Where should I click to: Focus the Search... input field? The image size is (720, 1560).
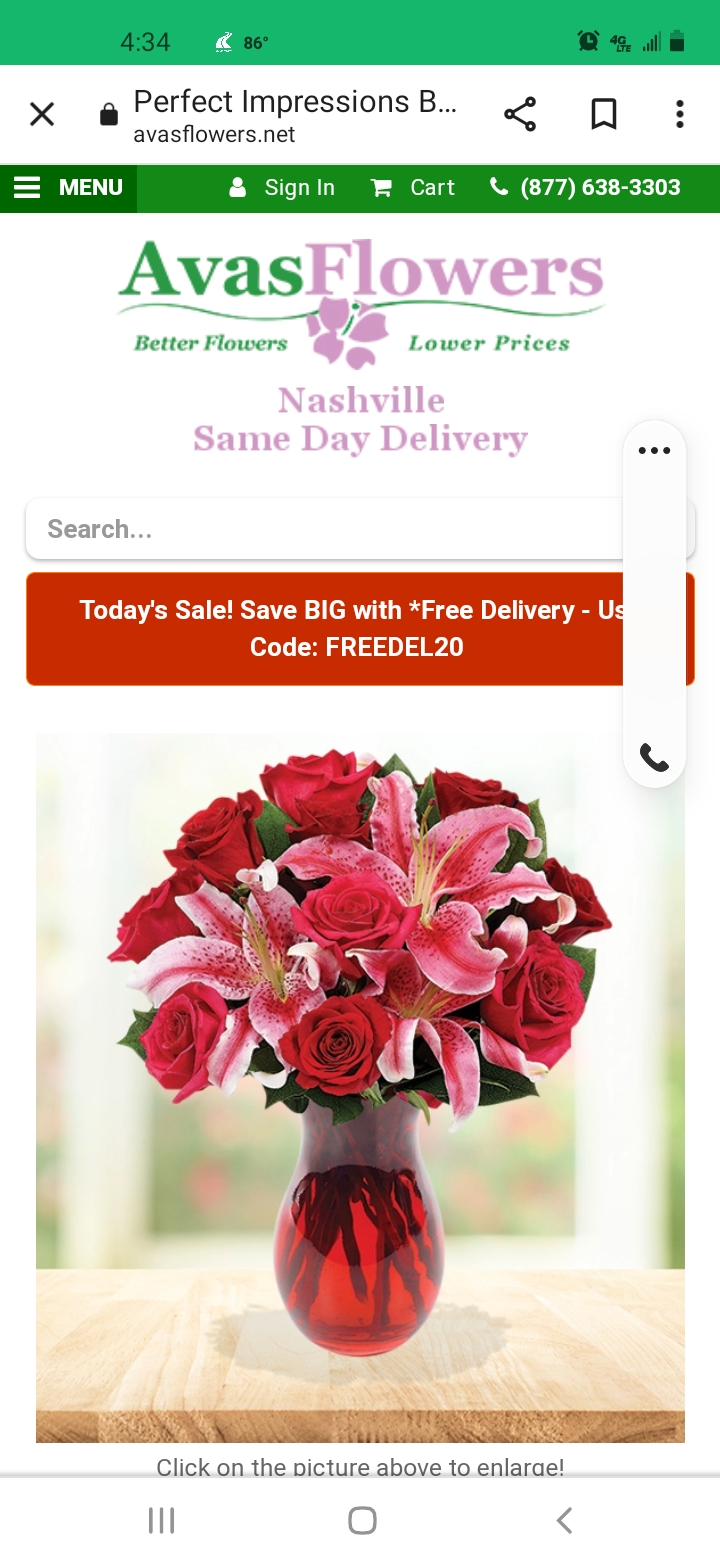325,529
